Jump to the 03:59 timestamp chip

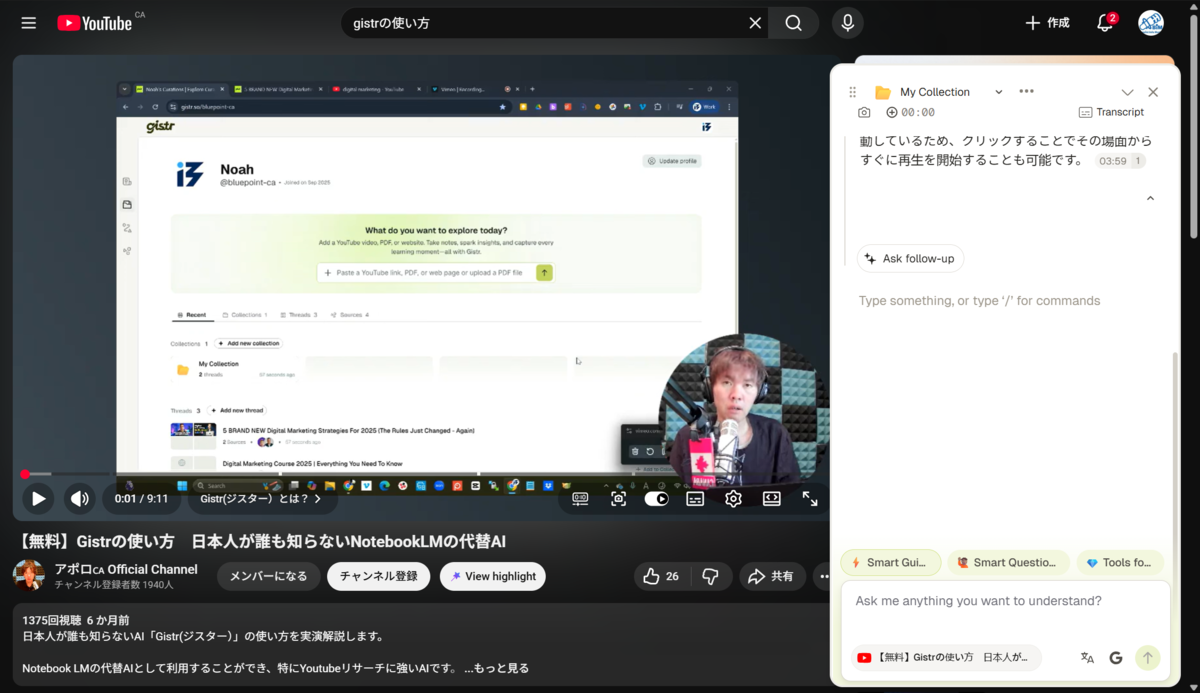[x=1120, y=161]
